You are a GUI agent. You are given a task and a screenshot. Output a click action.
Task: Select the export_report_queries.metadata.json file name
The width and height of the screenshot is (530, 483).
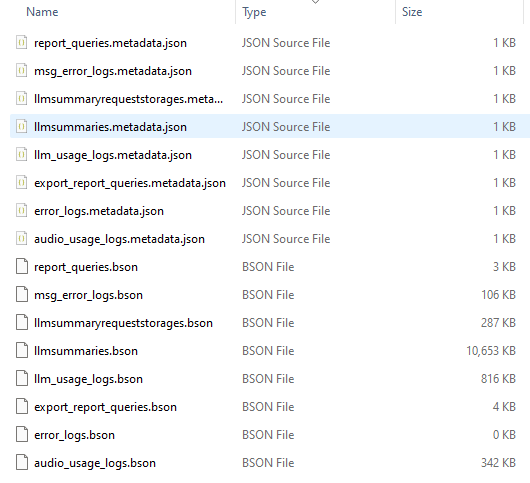click(130, 183)
